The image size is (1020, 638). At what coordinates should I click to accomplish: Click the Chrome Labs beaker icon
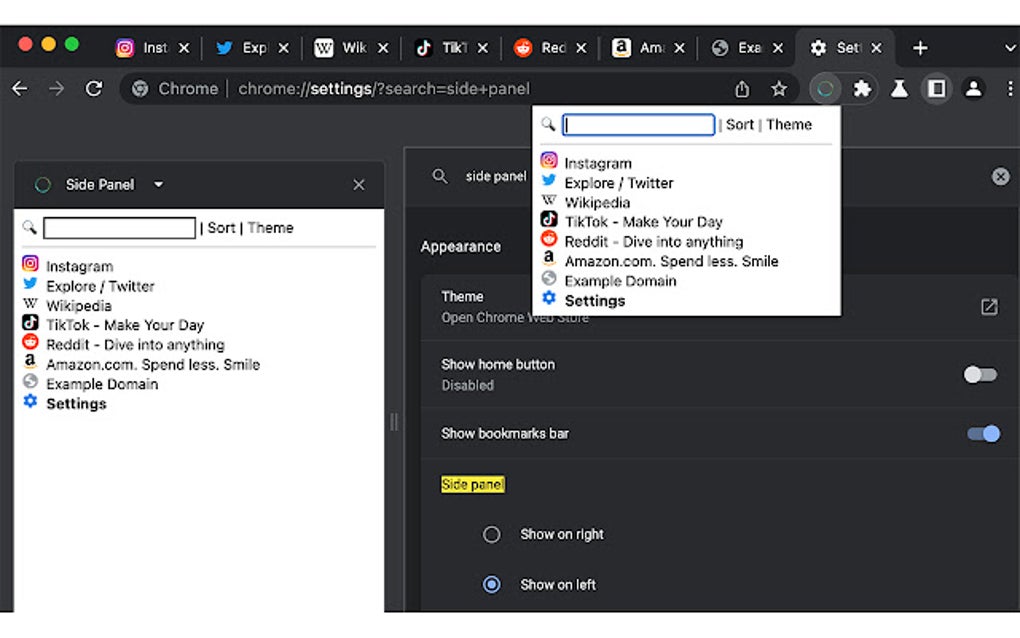click(x=899, y=88)
